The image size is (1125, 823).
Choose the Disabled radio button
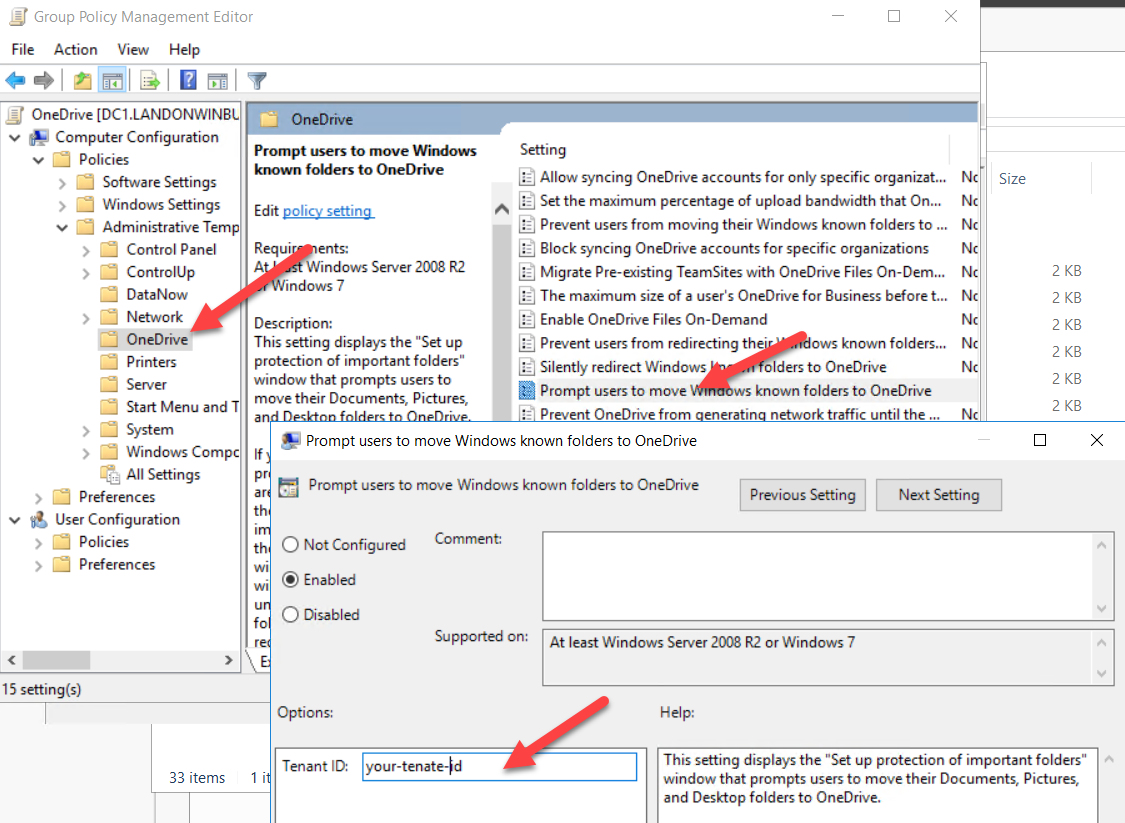click(290, 614)
